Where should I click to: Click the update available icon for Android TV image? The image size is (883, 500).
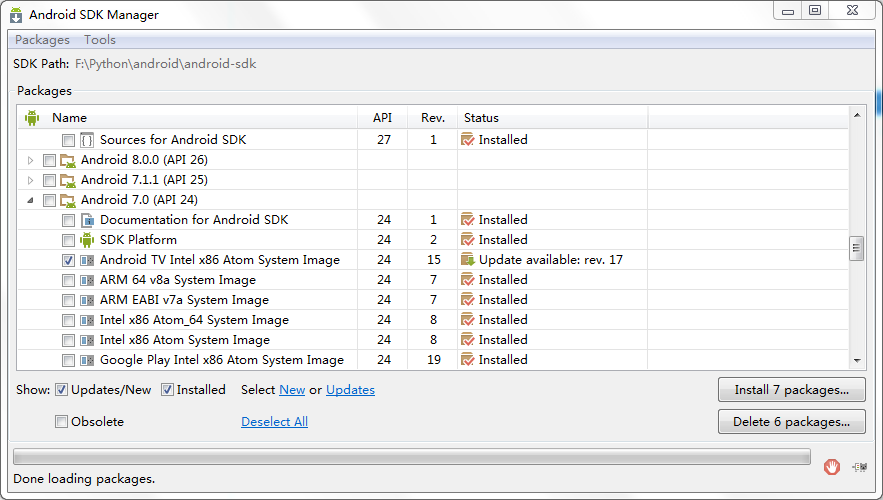468,260
